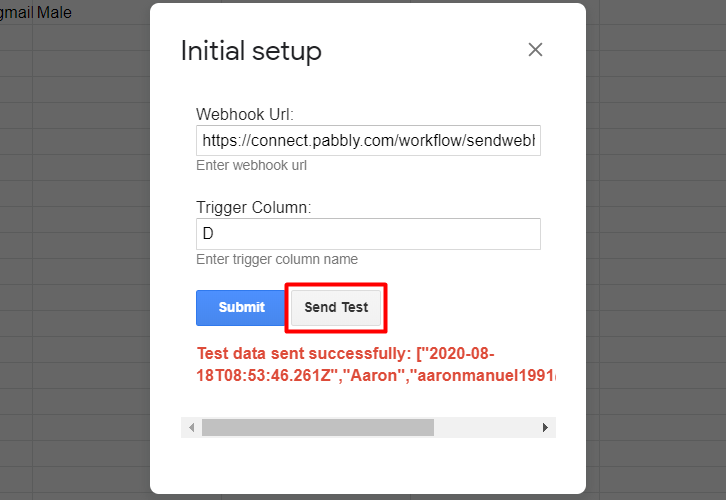The height and width of the screenshot is (500, 726).
Task: Click blank dialog area below the scrollbar
Action: (x=368, y=465)
